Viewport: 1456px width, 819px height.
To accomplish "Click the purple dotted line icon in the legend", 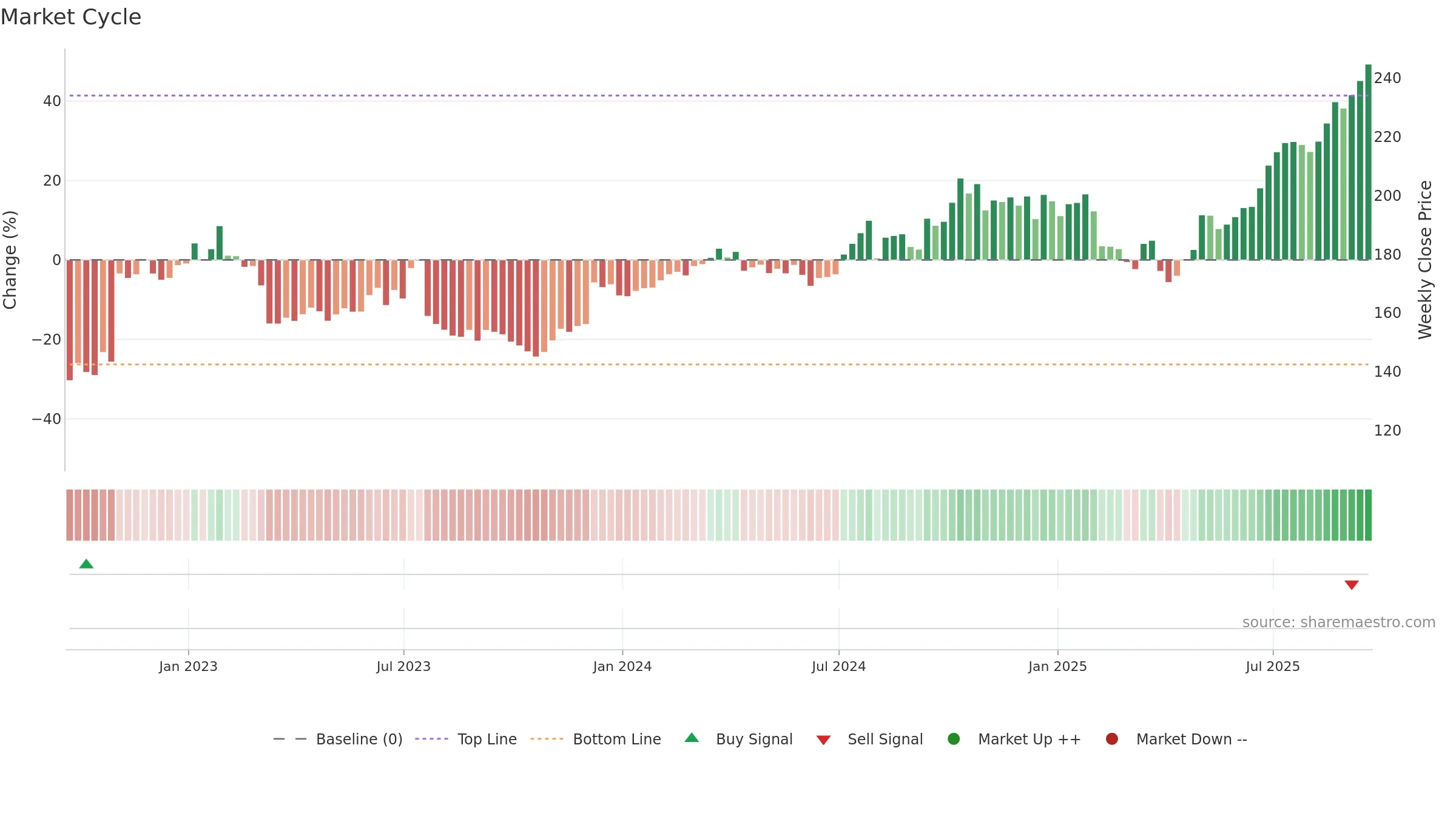I will tap(431, 739).
